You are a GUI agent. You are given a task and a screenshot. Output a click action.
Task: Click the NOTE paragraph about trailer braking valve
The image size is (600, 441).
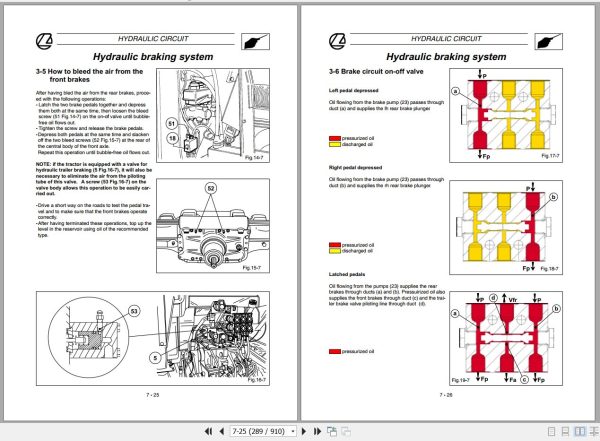(x=94, y=179)
